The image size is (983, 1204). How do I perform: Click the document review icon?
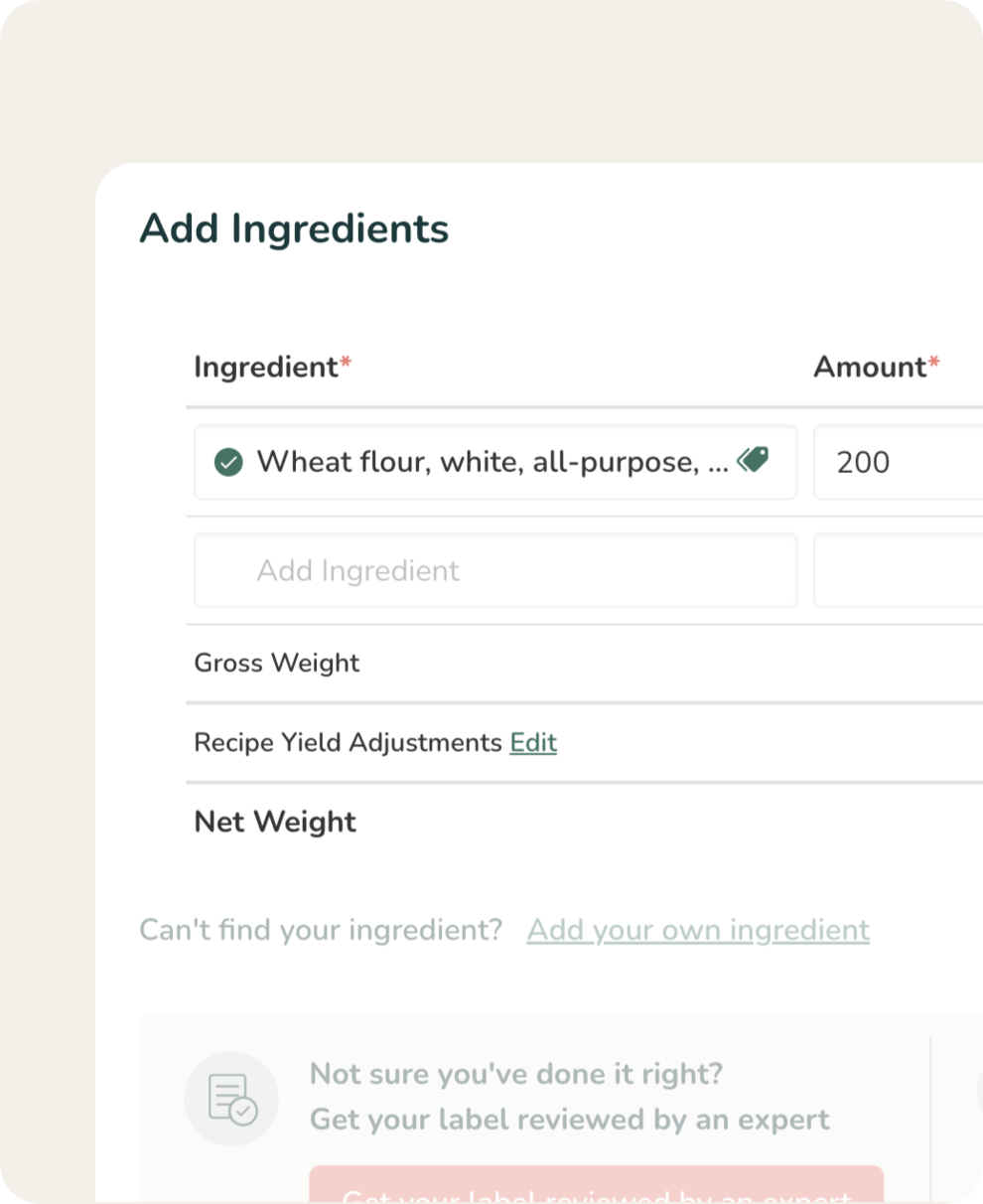231,1099
